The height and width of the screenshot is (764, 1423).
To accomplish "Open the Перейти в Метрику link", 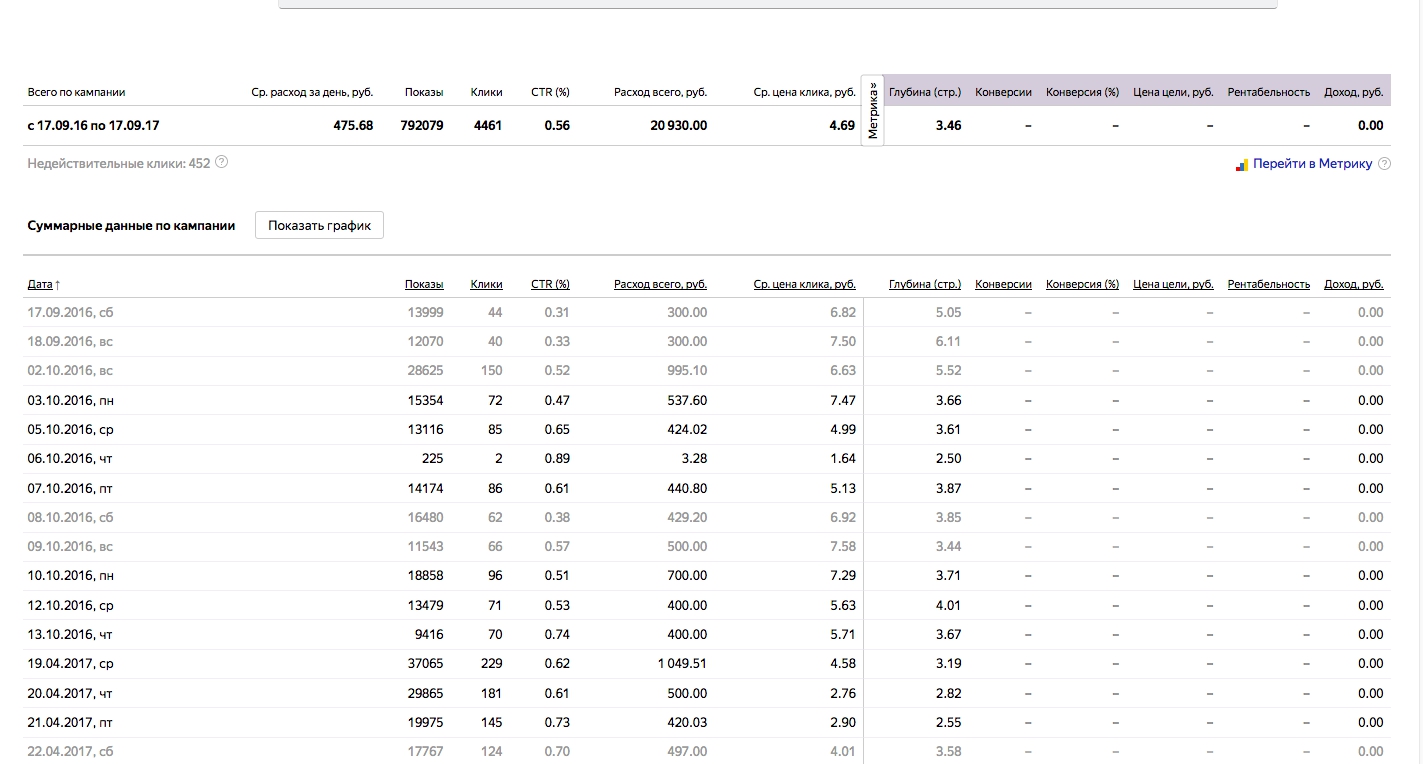I will coord(1312,164).
